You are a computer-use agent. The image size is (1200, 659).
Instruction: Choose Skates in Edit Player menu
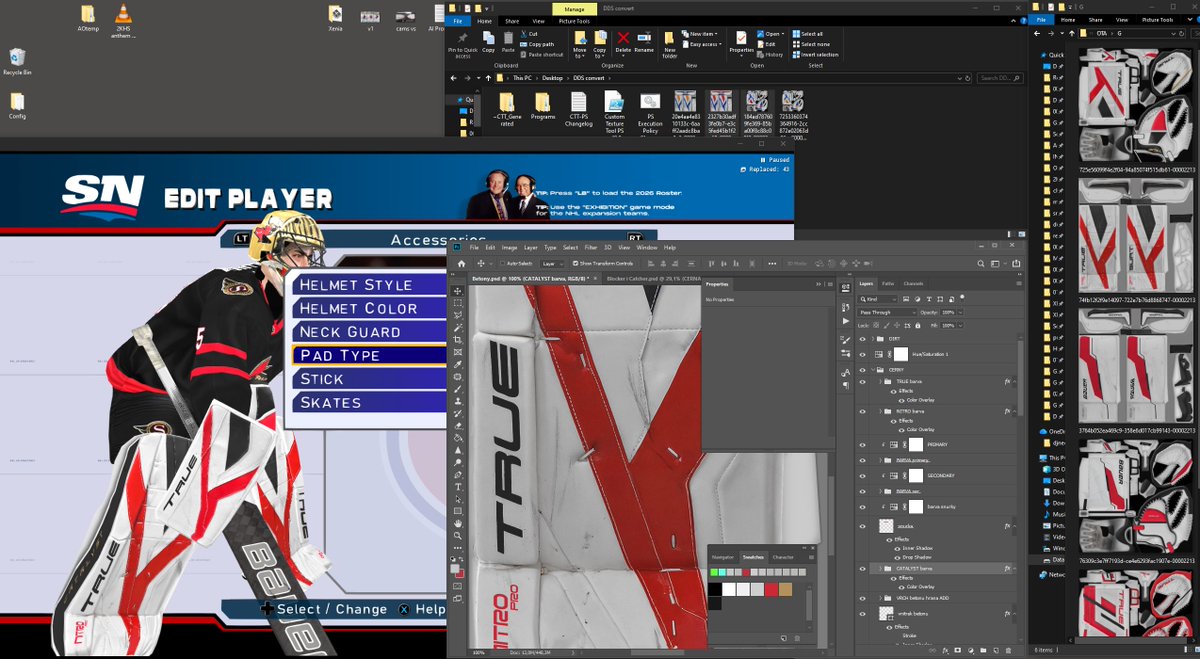[x=369, y=403]
